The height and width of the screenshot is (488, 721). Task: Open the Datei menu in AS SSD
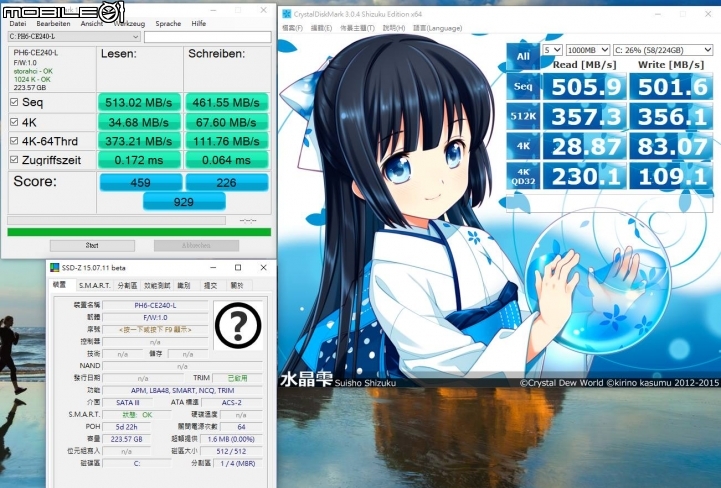[18, 23]
